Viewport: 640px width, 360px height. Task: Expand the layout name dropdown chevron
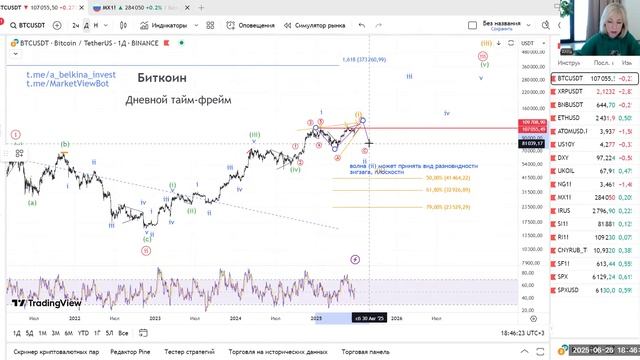pyautogui.click(x=529, y=25)
